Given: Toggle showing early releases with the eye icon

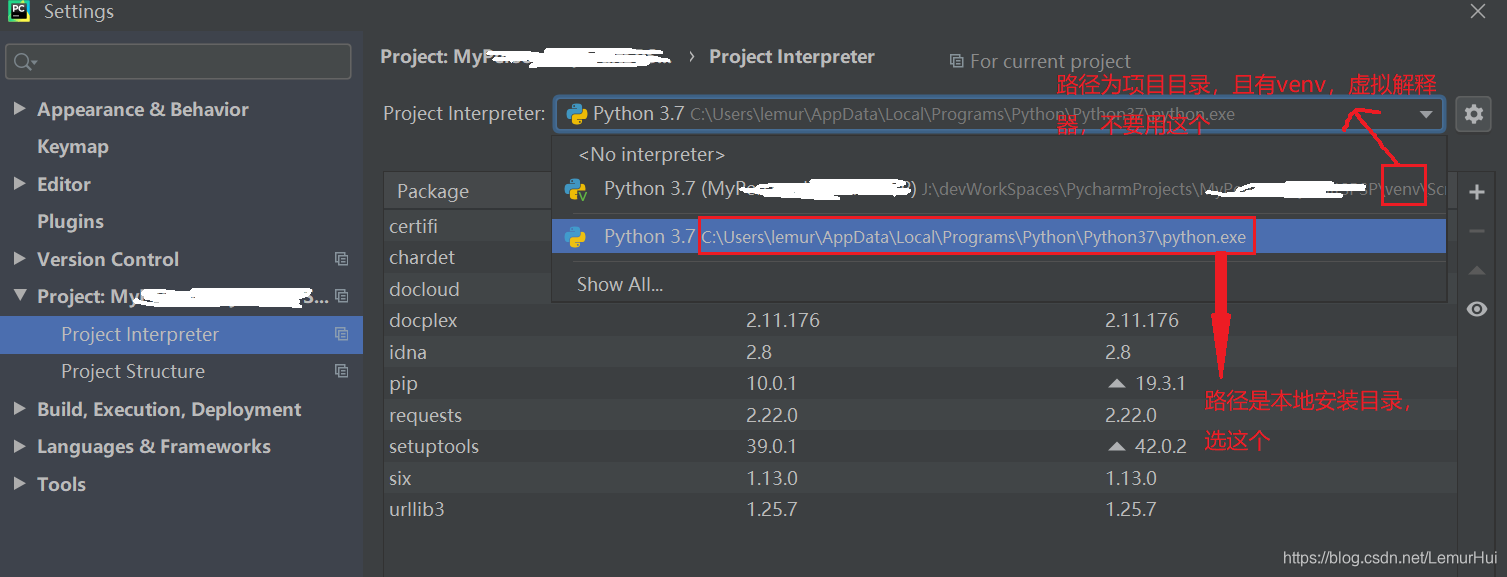Looking at the screenshot, I should pyautogui.click(x=1476, y=309).
